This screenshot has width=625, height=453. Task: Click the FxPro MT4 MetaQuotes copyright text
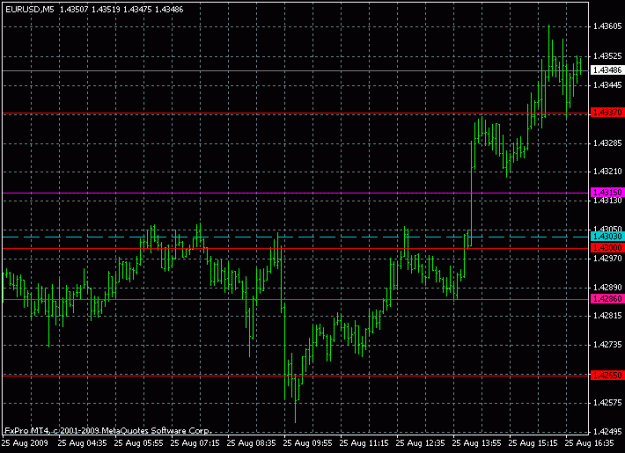click(107, 431)
